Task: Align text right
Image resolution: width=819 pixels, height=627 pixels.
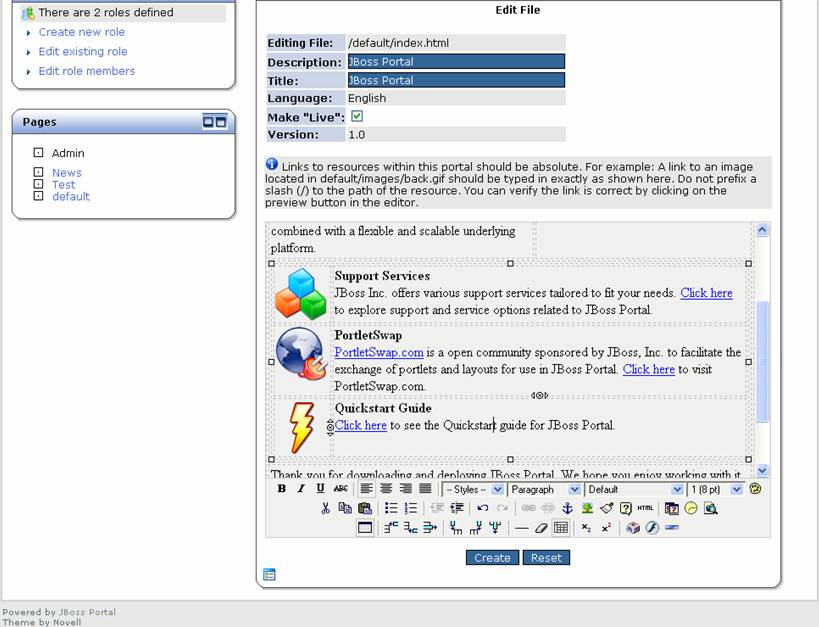Action: click(406, 489)
